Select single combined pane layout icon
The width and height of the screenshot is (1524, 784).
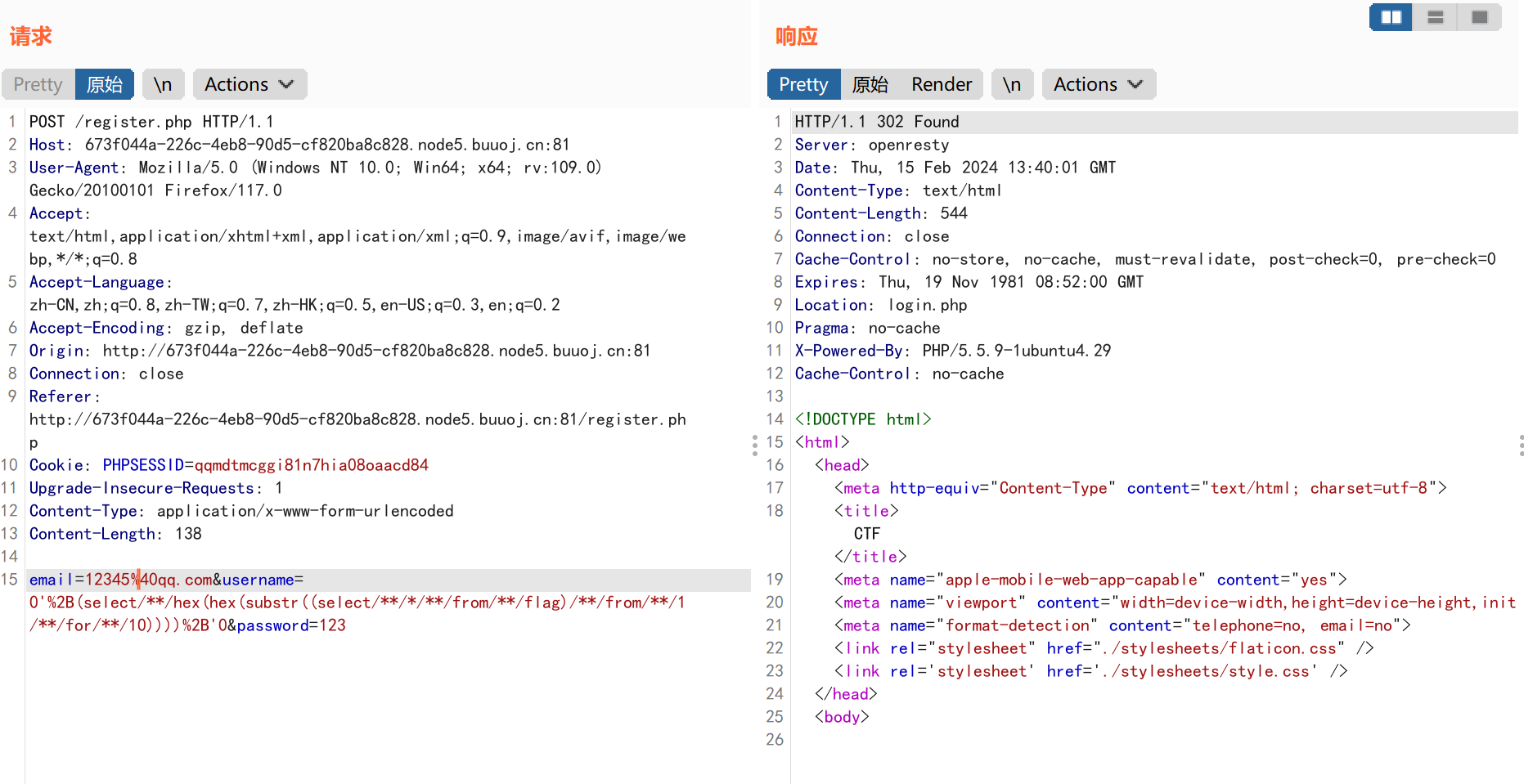click(x=1479, y=17)
